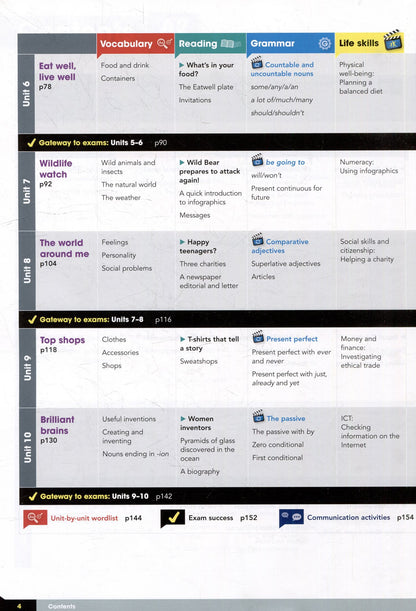The height and width of the screenshot is (611, 416).
Task: Click the Vocabulary magnifier icon in header
Action: 164,43
